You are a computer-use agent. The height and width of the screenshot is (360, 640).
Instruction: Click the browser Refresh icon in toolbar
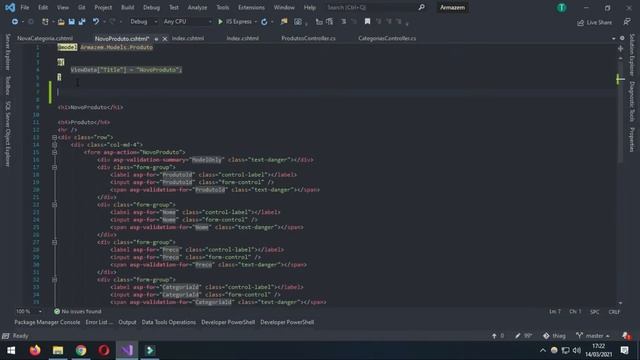pos(264,22)
